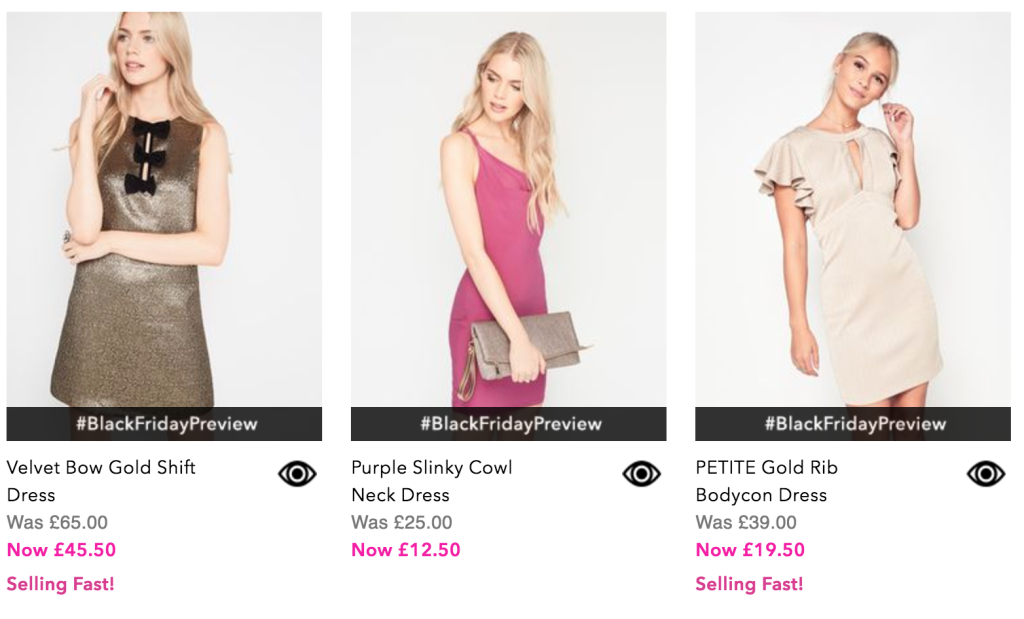The height and width of the screenshot is (619, 1024).
Task: Click Selling Fast! under Velvet Bow dress
Action: pos(61,584)
